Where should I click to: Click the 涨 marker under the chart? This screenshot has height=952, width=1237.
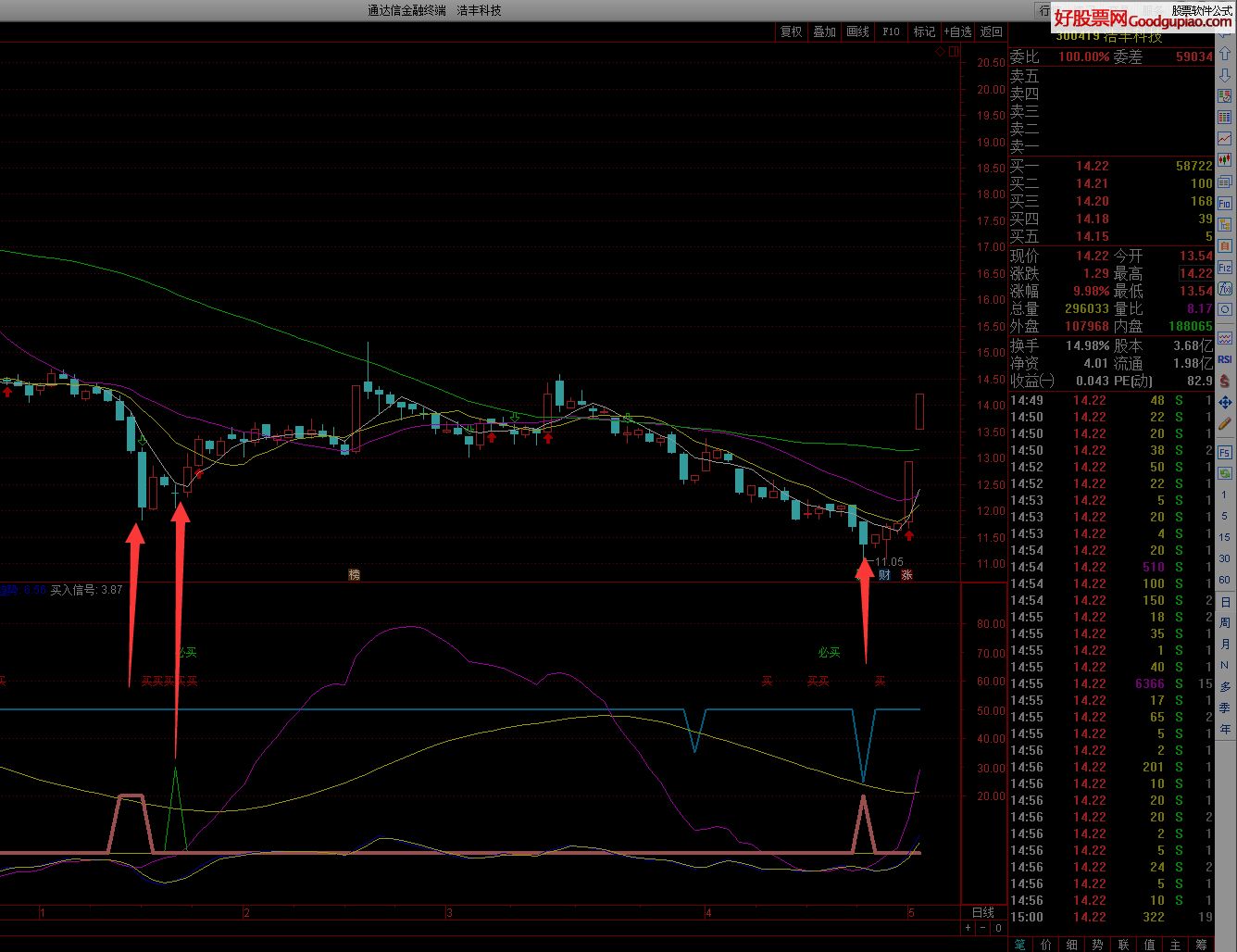click(907, 575)
